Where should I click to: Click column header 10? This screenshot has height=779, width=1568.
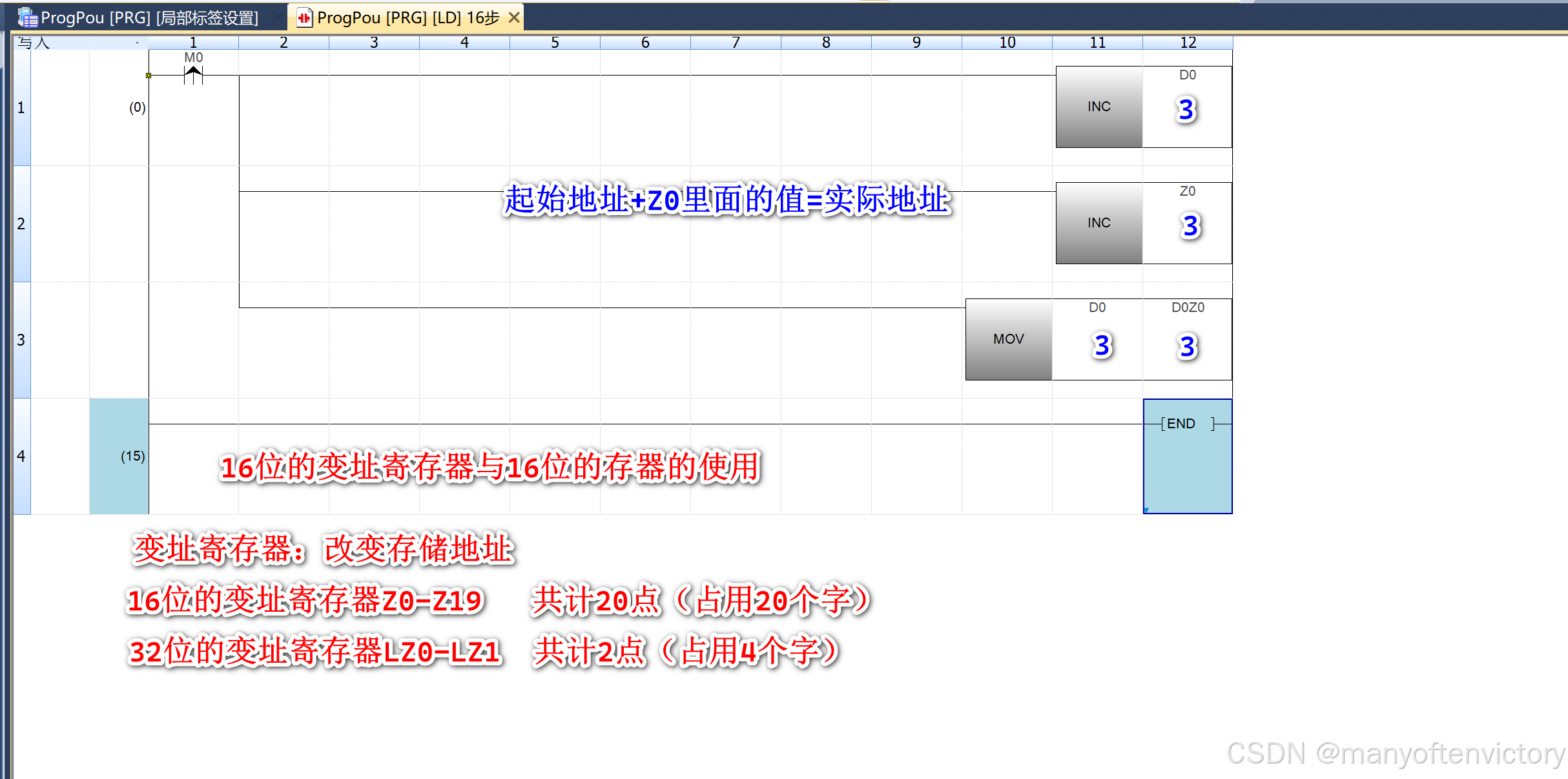[x=1007, y=43]
